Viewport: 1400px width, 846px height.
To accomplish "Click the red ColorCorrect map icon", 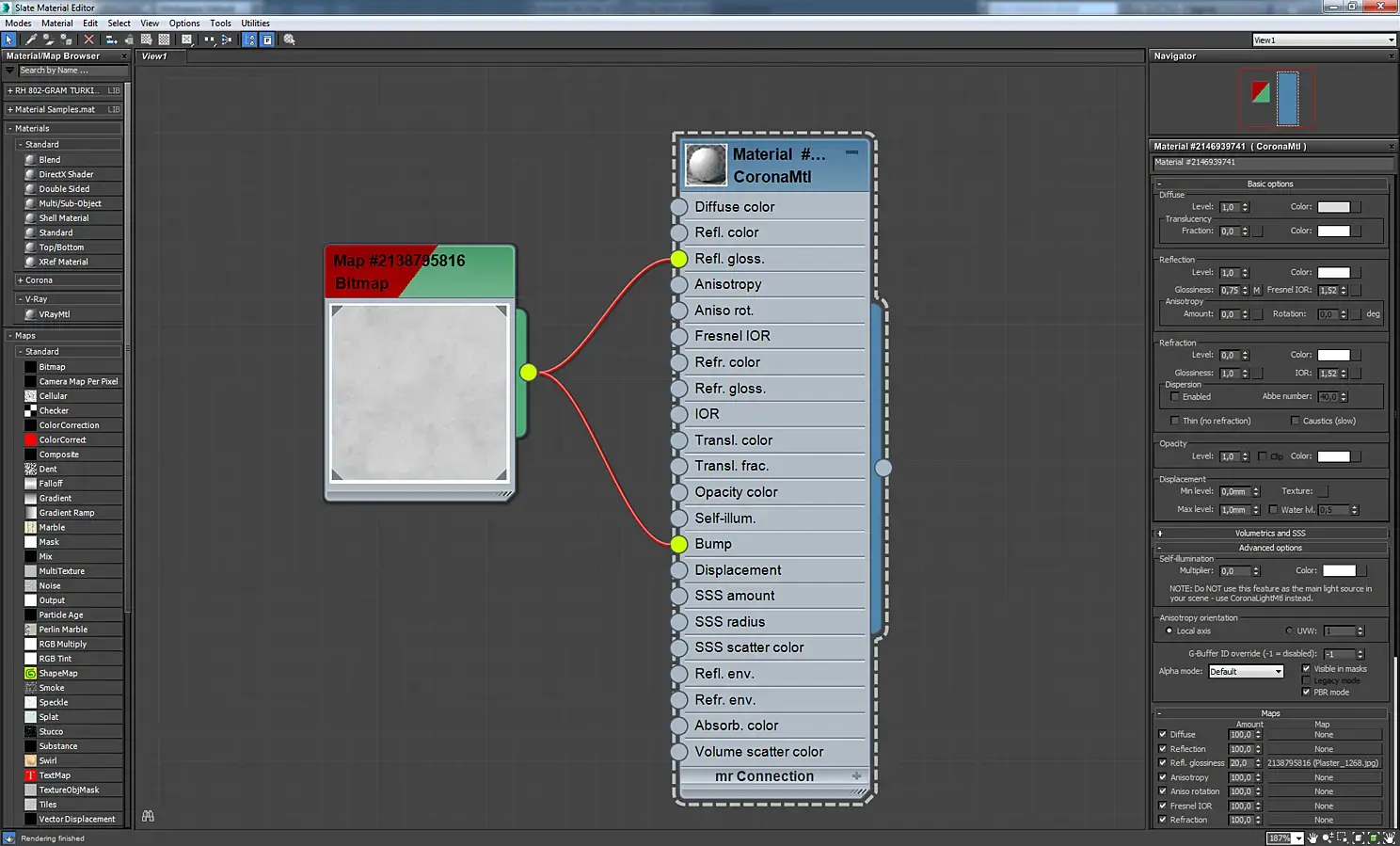I will [30, 439].
